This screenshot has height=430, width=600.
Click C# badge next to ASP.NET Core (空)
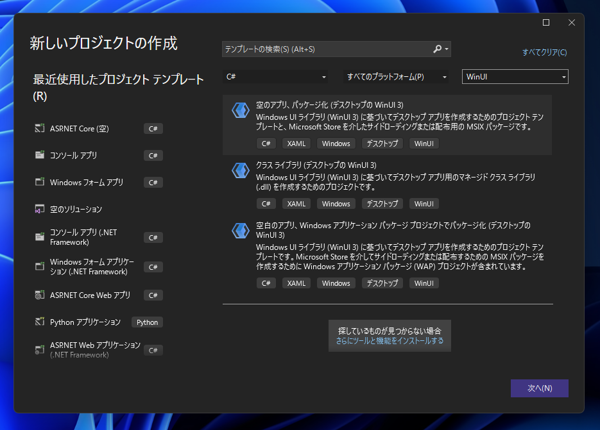pos(153,129)
